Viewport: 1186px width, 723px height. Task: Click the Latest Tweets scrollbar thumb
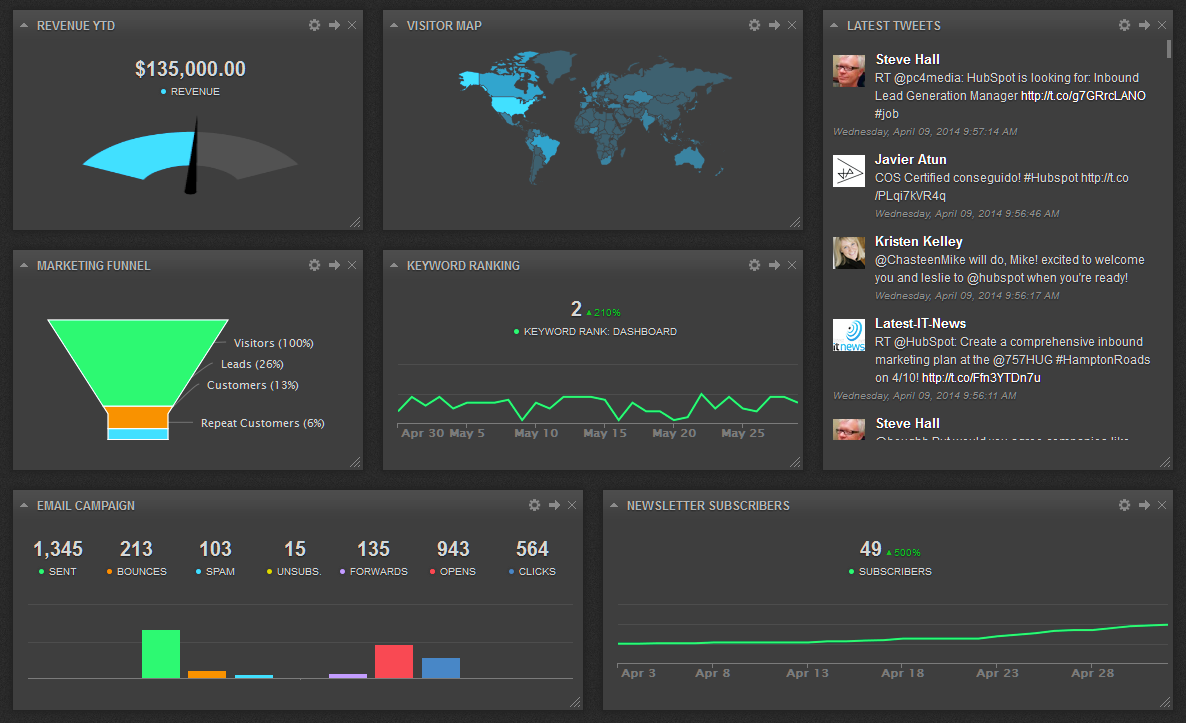pyautogui.click(x=1169, y=48)
